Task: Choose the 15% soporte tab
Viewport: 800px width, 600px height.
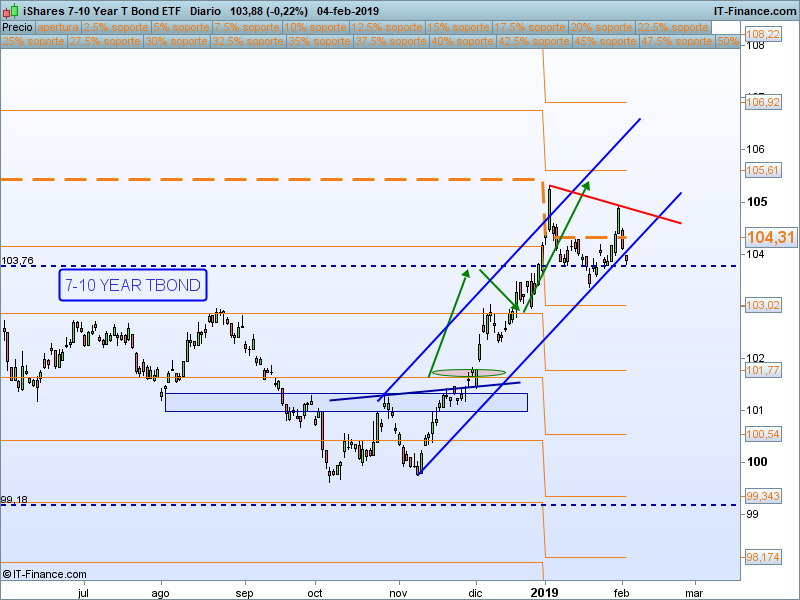Action: [x=458, y=28]
